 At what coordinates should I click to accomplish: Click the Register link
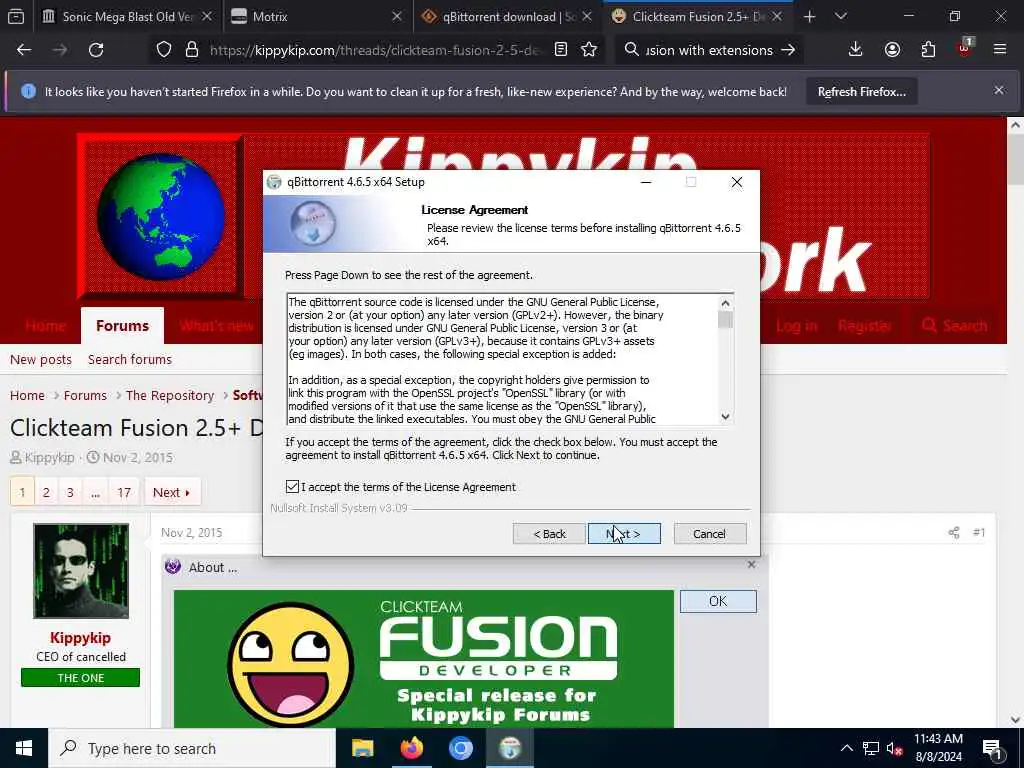[865, 325]
